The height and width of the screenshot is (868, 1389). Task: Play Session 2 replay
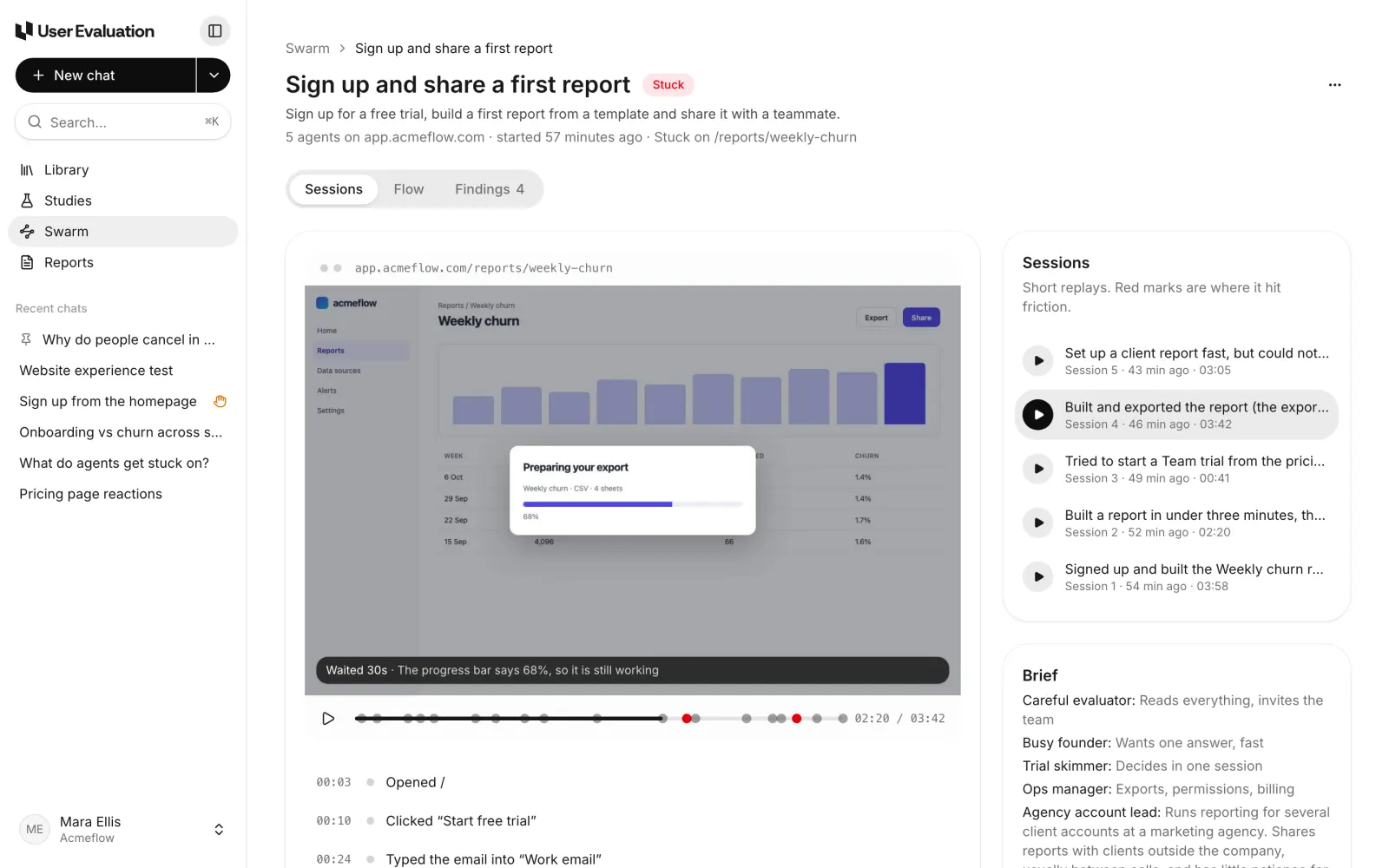coord(1037,523)
